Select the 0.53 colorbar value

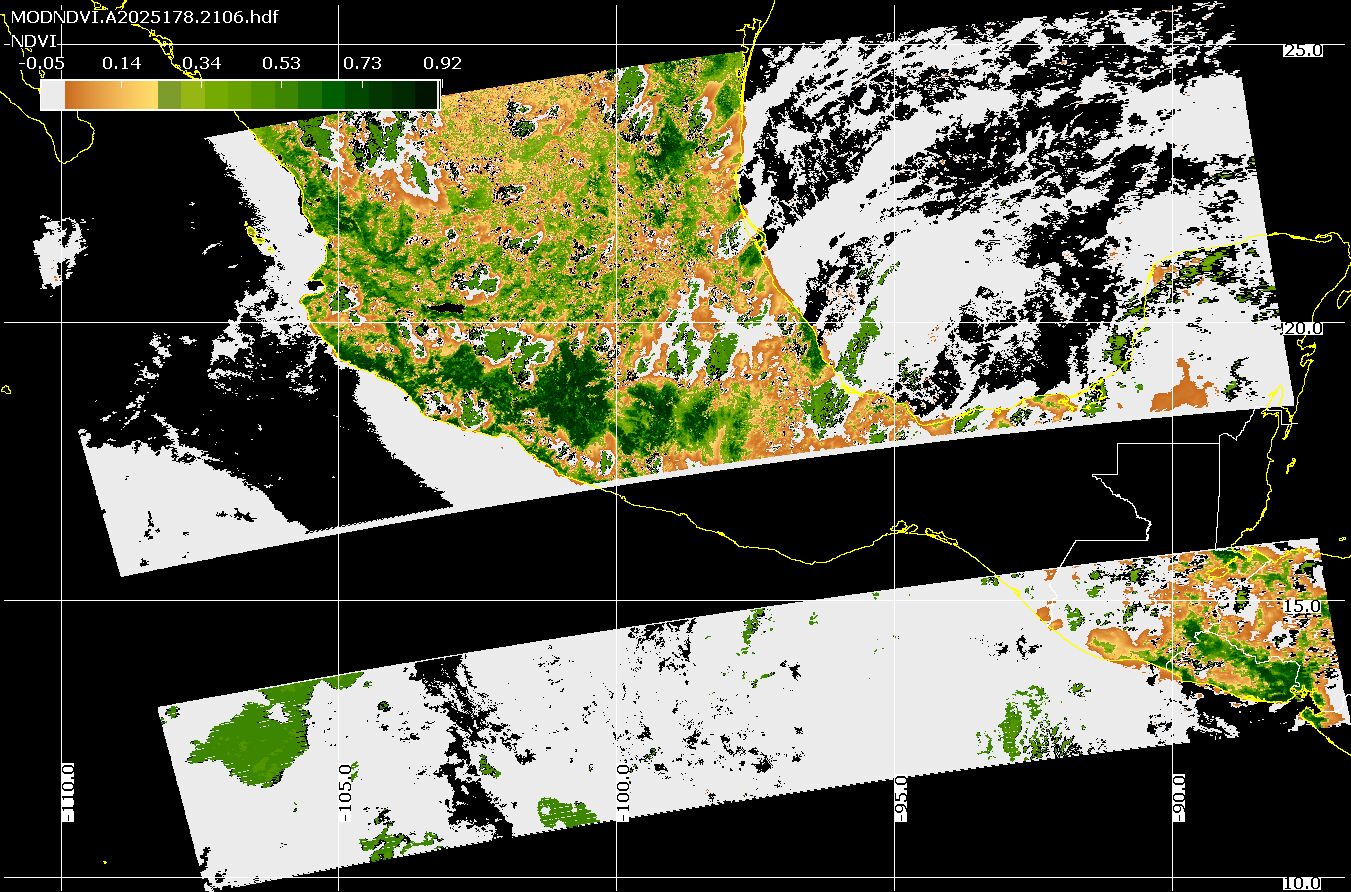pyautogui.click(x=282, y=63)
